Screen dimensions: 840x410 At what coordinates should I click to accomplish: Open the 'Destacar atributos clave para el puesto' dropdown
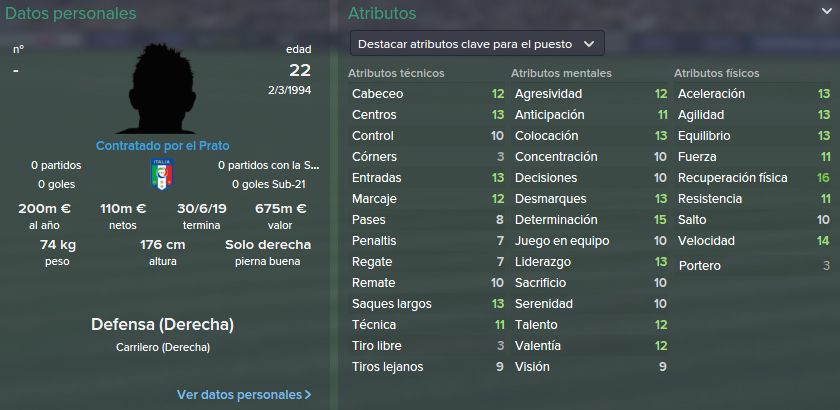click(477, 44)
